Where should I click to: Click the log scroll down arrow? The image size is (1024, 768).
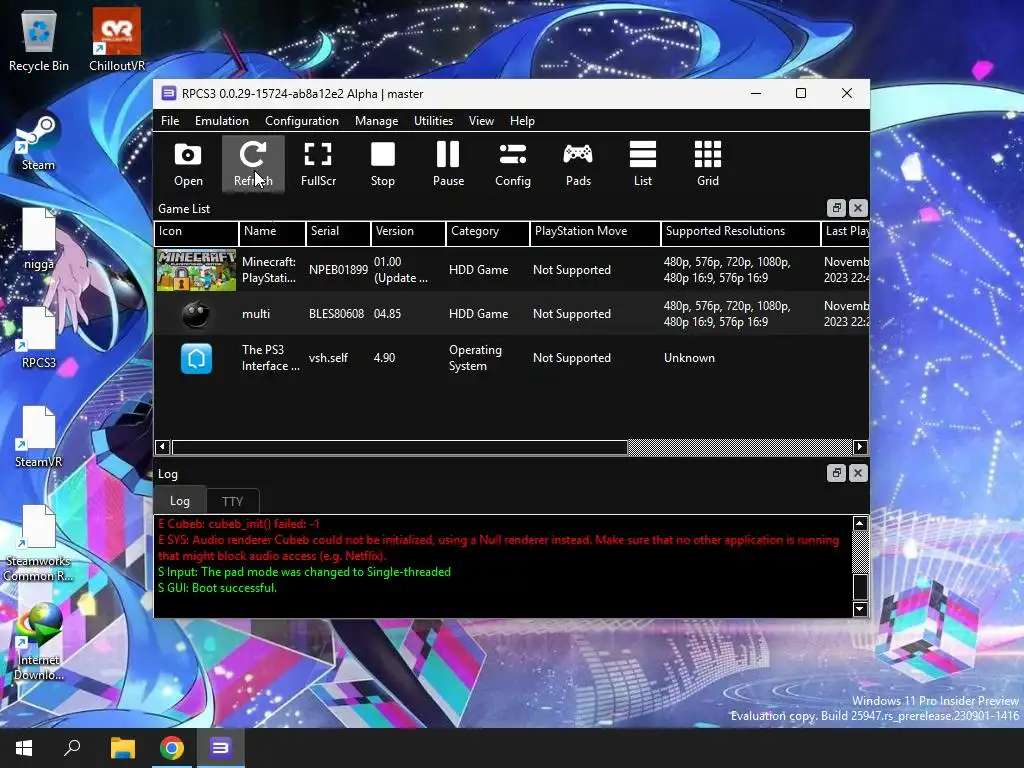click(x=860, y=609)
